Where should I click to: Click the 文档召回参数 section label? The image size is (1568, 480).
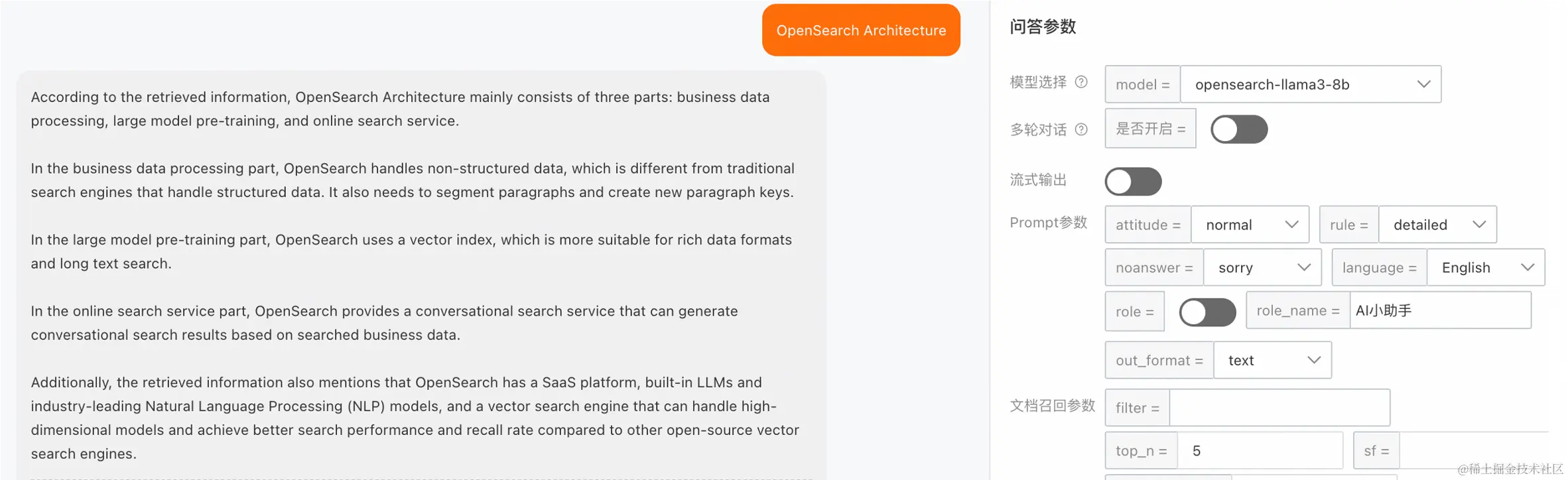tap(1052, 406)
